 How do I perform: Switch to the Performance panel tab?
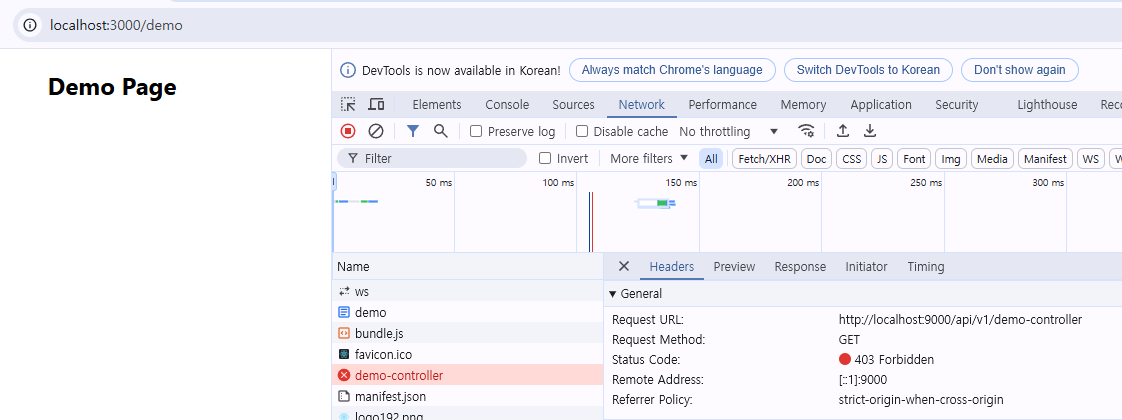pos(722,104)
